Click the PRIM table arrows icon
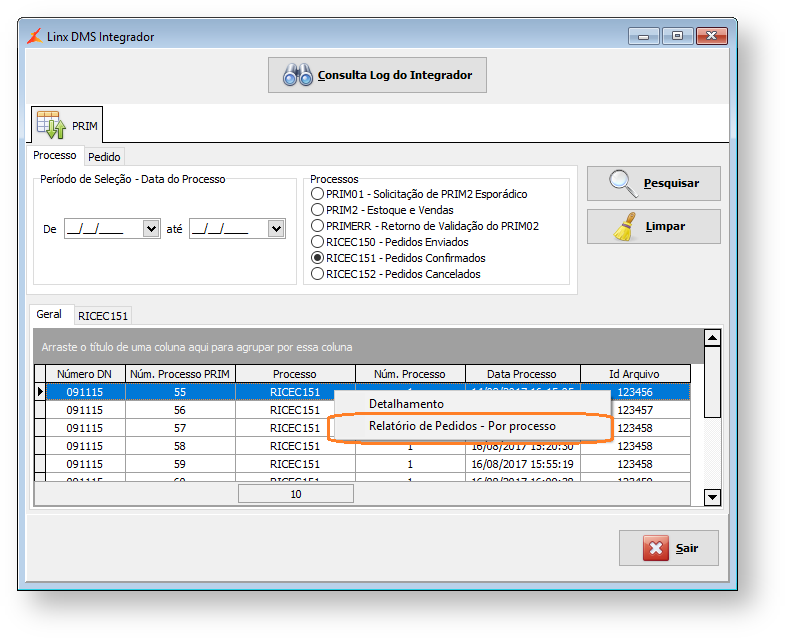This screenshot has height=639, width=786. click(x=51, y=125)
